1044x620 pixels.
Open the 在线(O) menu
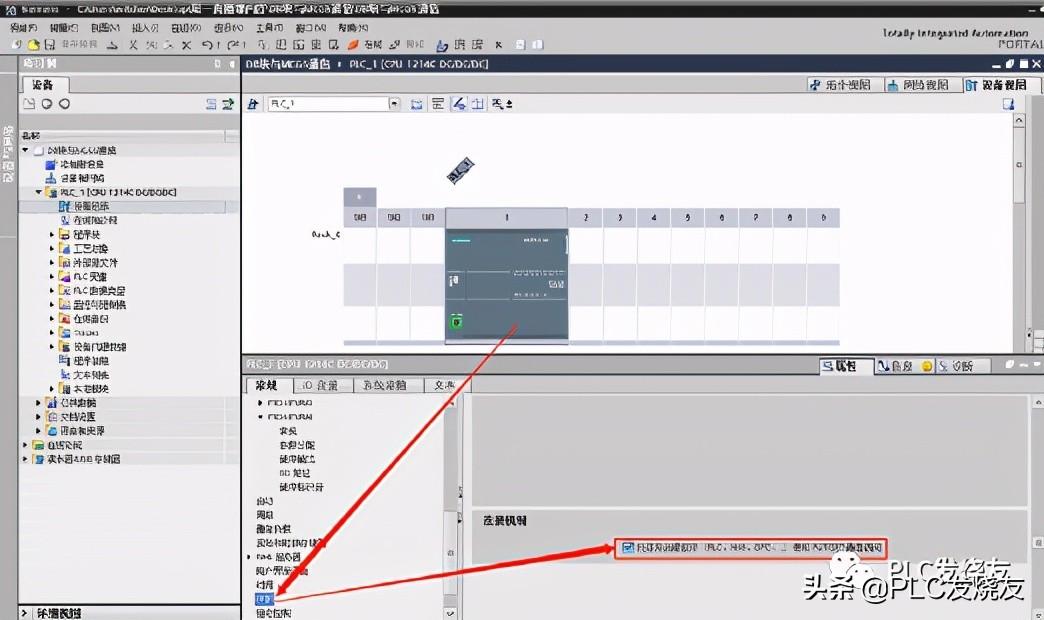point(228,27)
